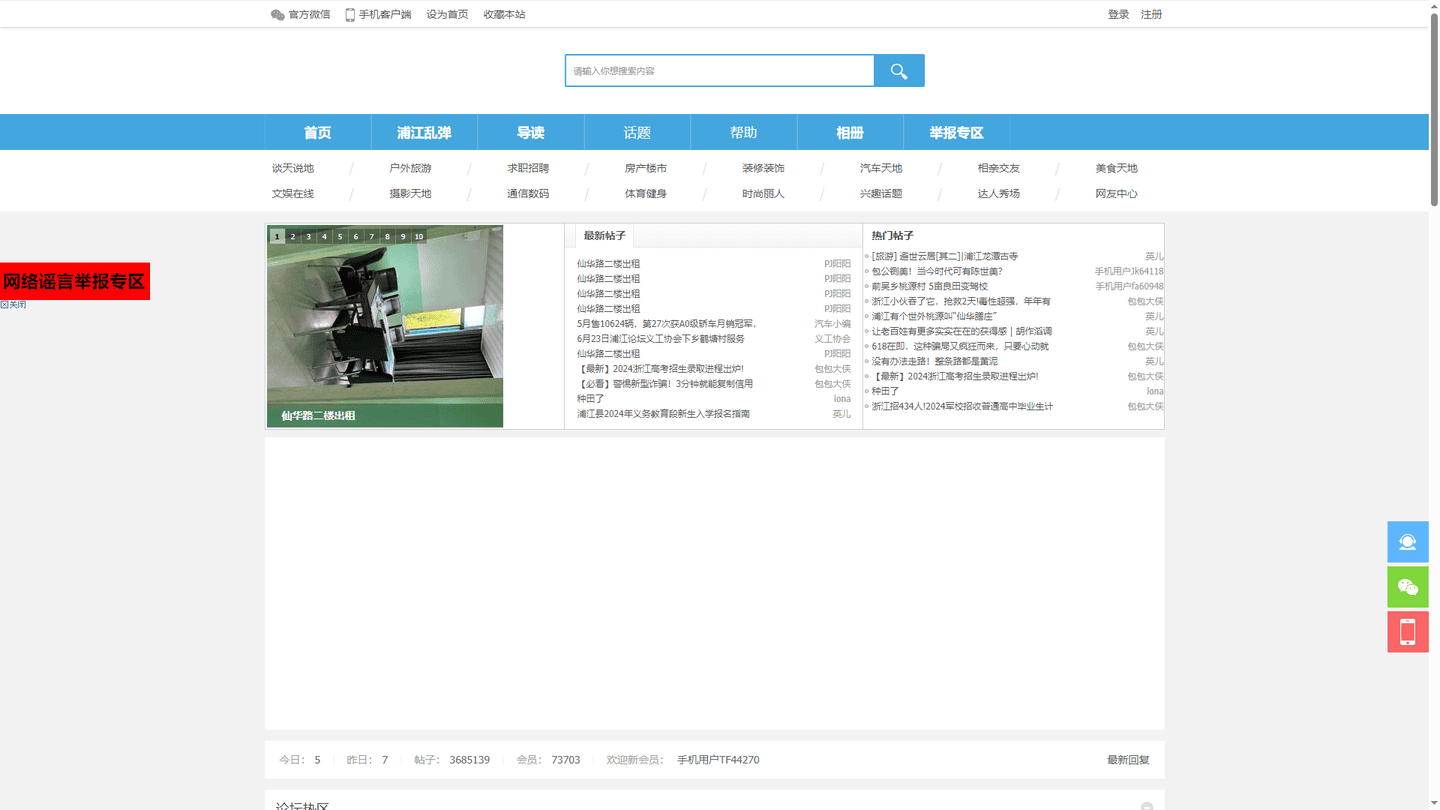This screenshot has height=810, width=1440.
Task: Go to 相亲交友 forum section
Action: click(x=999, y=168)
